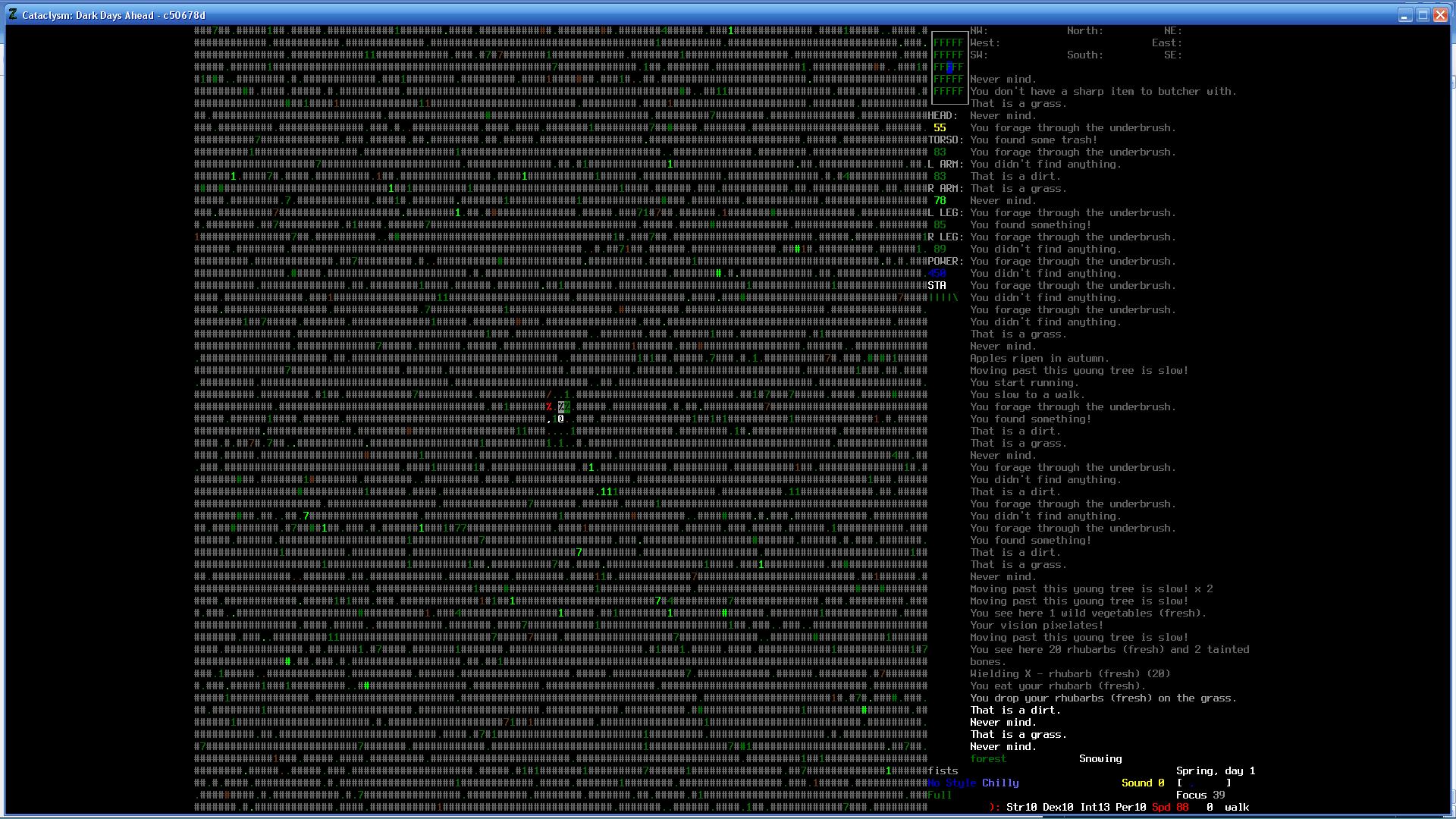Click the brown / item near the player

coord(549,394)
